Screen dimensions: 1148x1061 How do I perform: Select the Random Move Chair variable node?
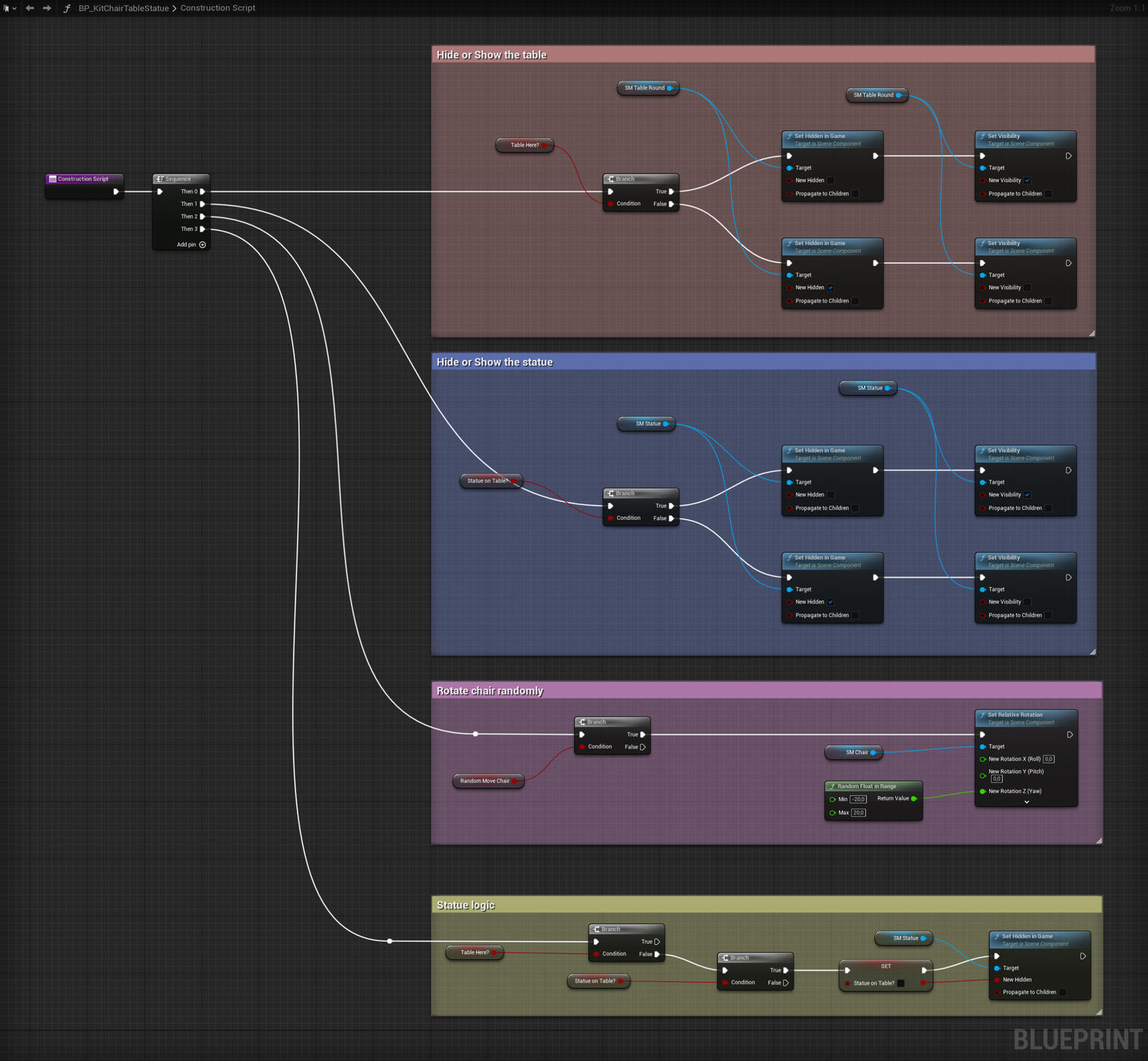[x=484, y=781]
